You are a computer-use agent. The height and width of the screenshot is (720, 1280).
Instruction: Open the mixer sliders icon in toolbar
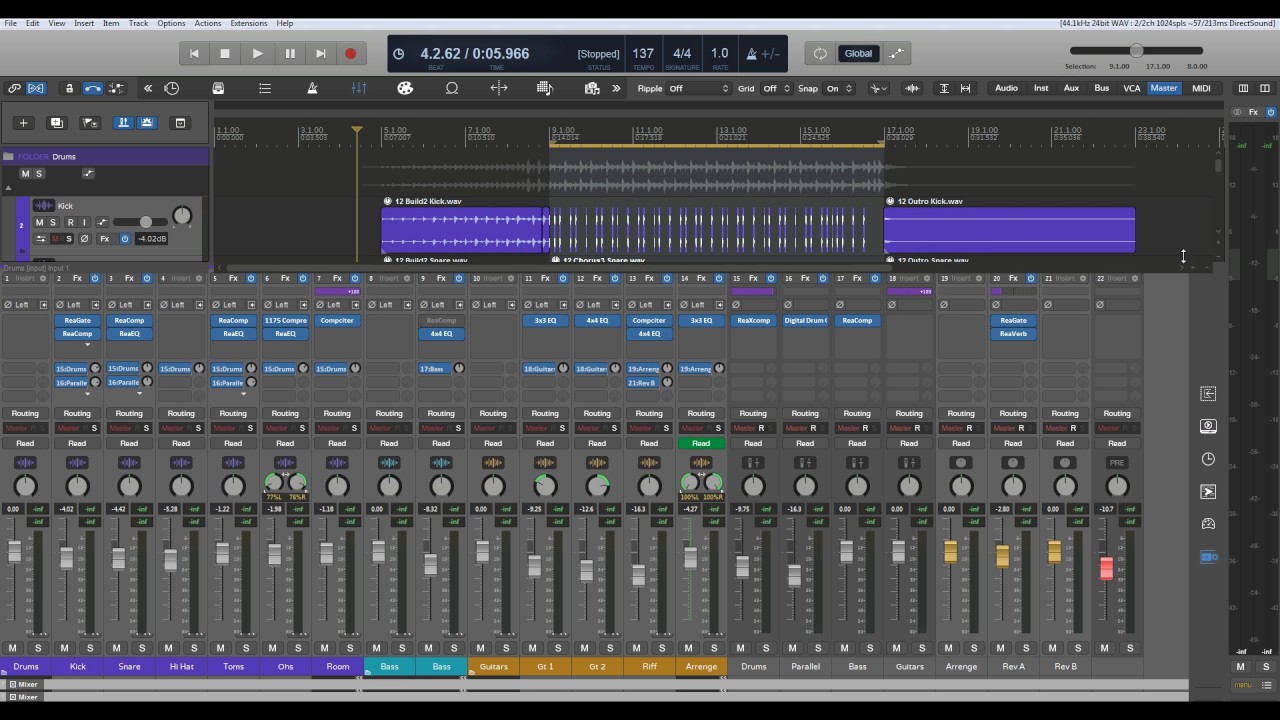tap(359, 88)
